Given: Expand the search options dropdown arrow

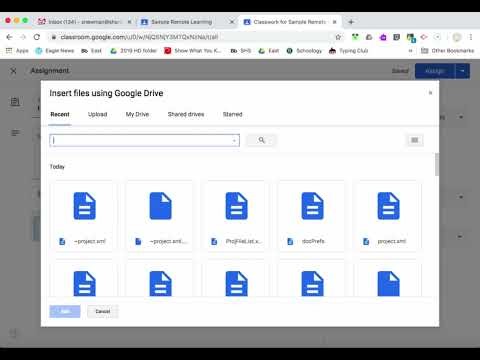Looking at the screenshot, I should tap(234, 141).
